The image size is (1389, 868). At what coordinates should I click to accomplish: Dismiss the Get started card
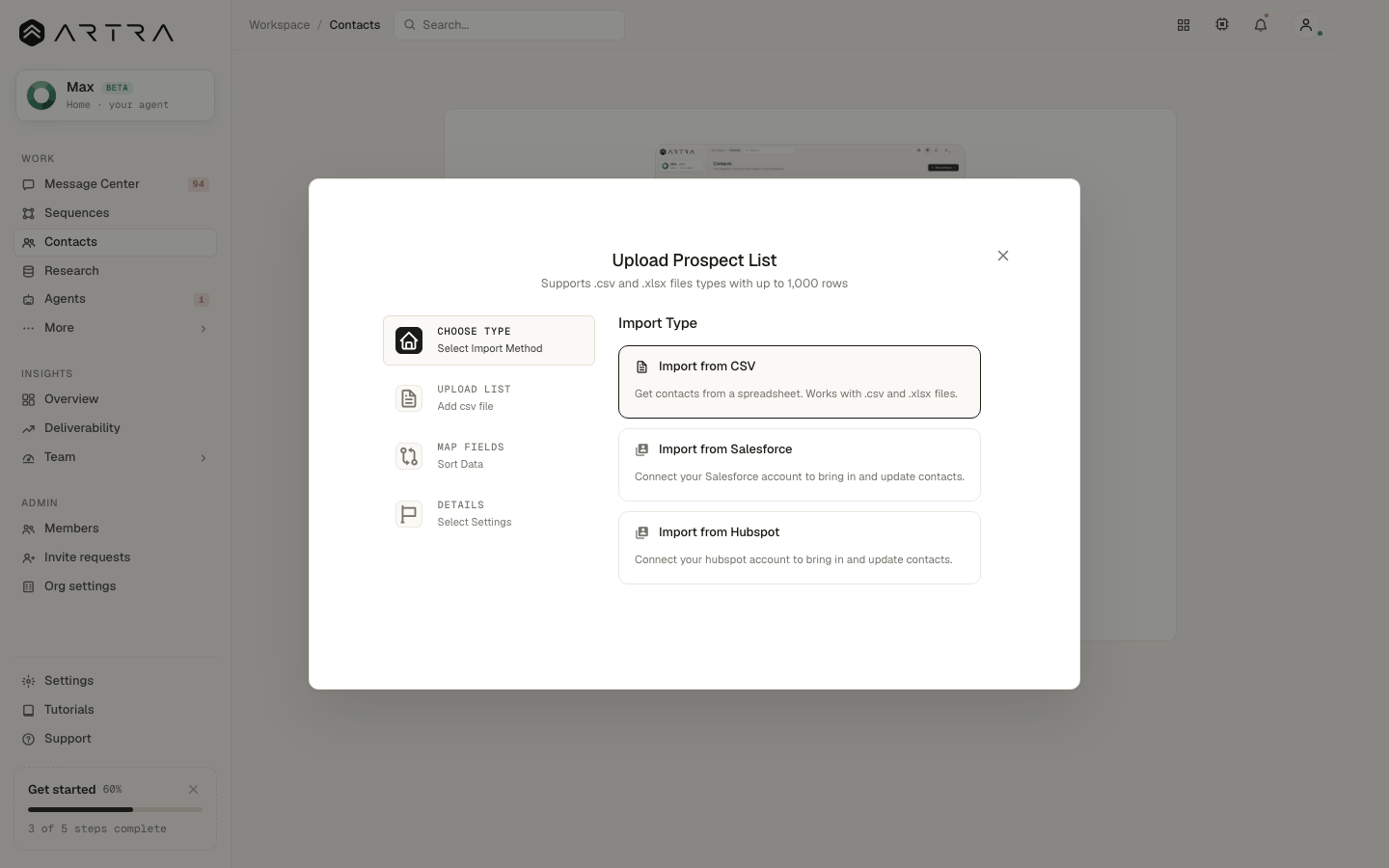click(x=193, y=789)
